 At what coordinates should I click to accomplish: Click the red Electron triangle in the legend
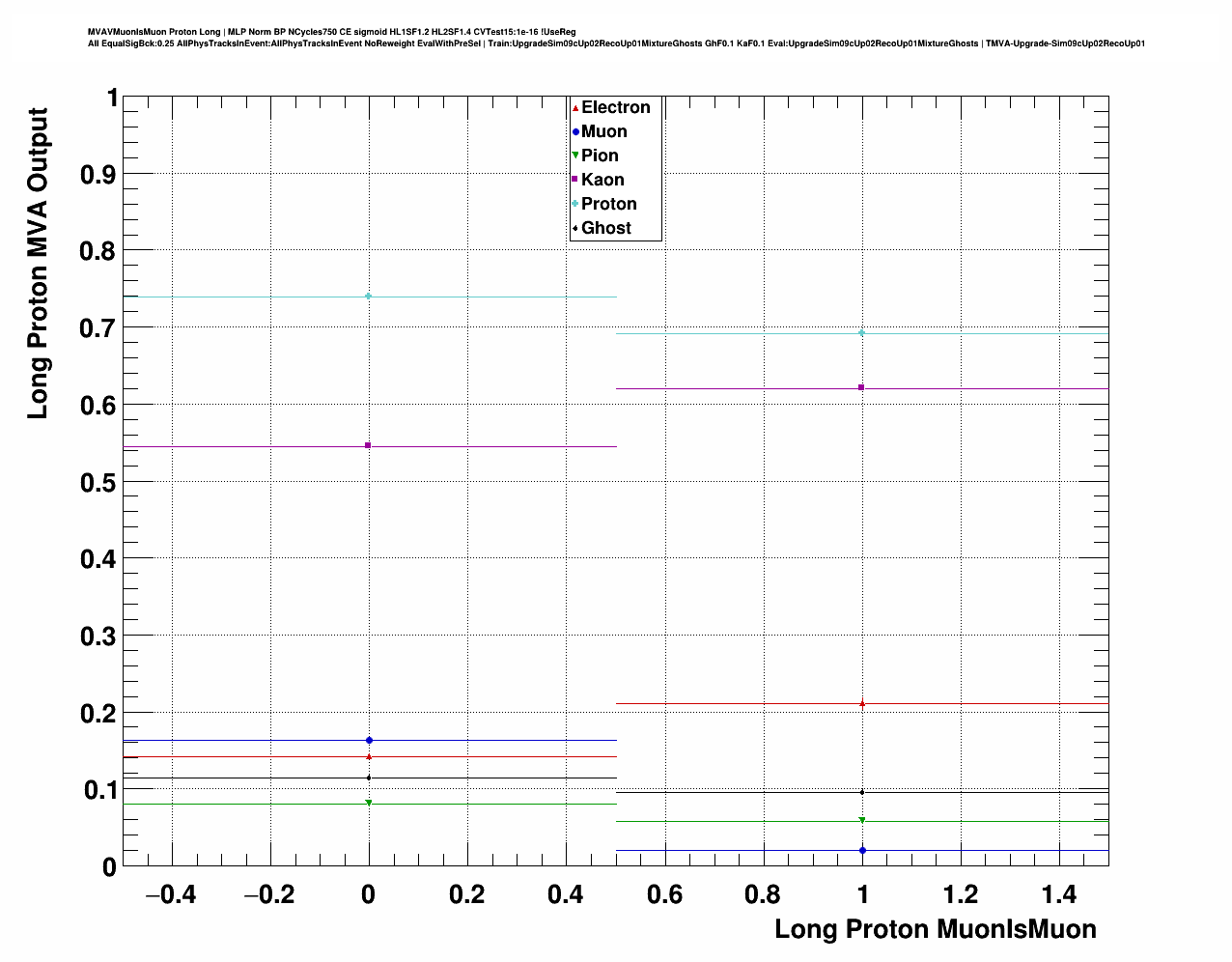575,108
